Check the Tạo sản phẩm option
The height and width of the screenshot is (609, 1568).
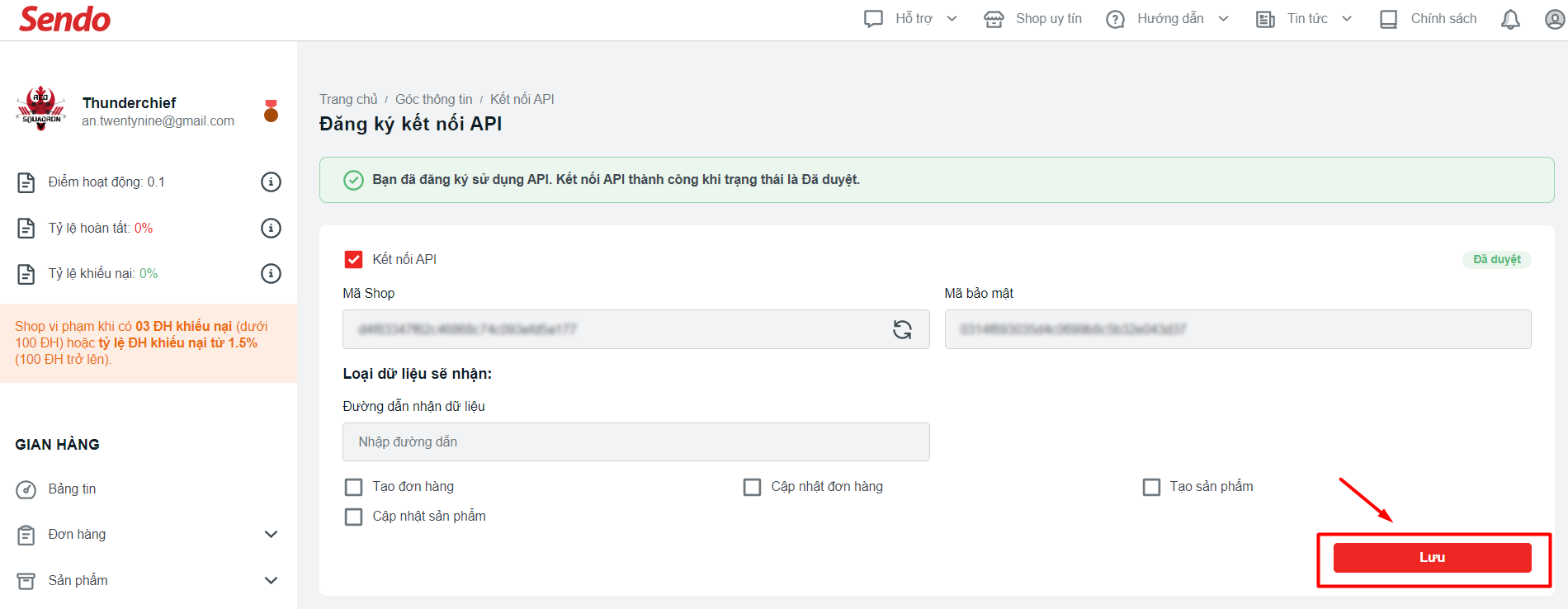pos(1151,487)
